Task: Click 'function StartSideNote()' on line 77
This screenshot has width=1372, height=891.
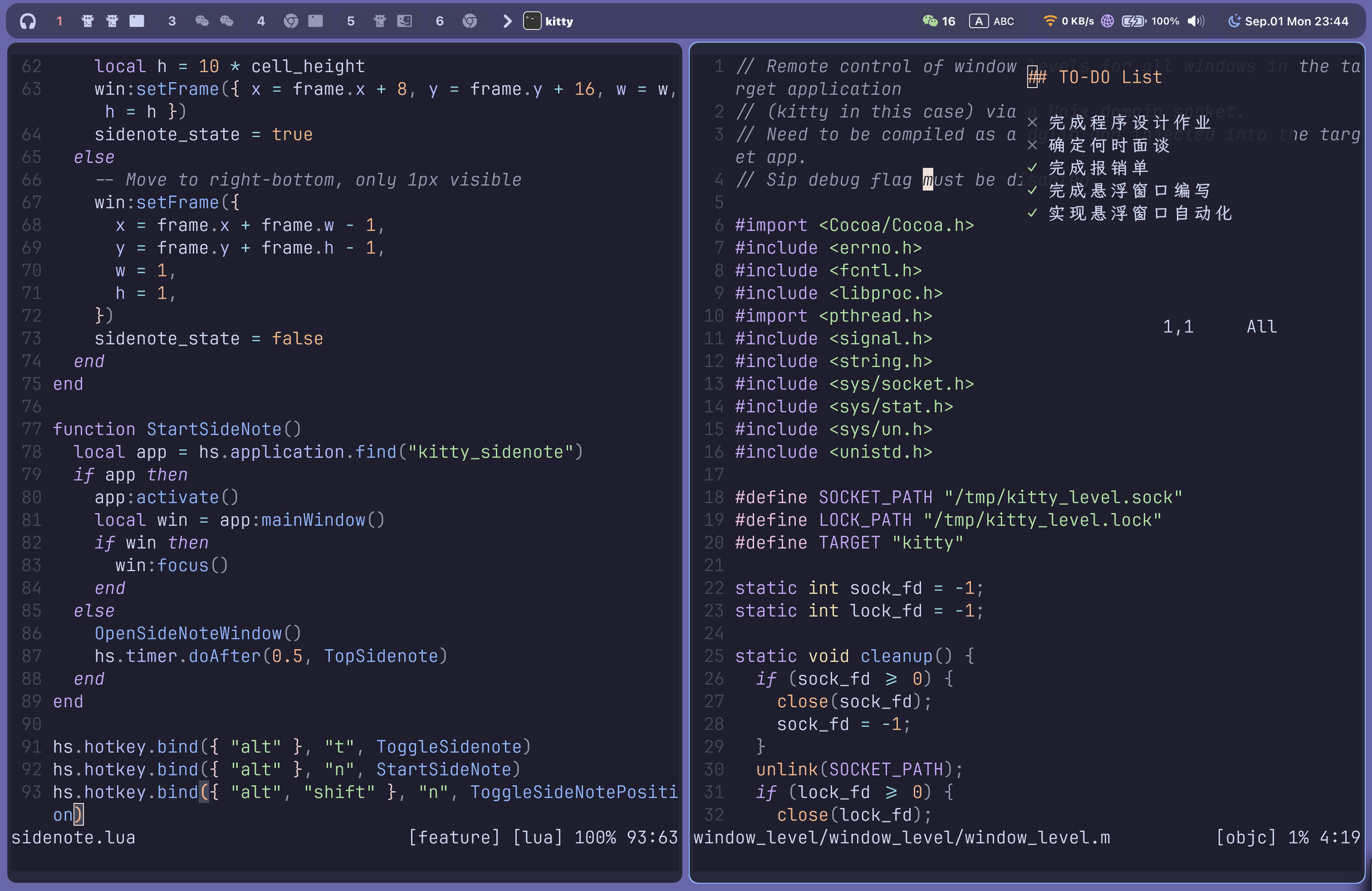Action: click(177, 429)
